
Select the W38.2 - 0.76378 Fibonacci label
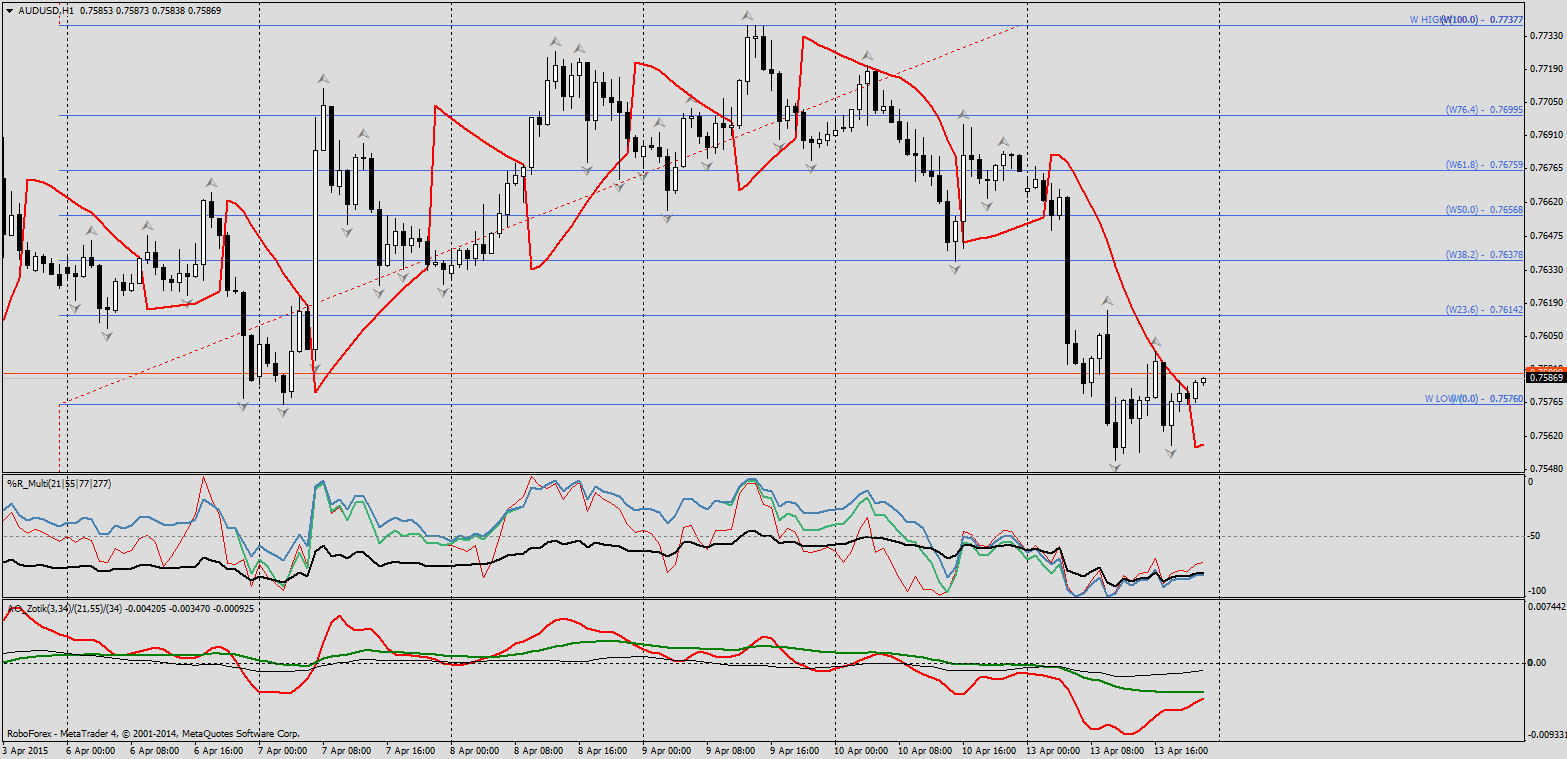tap(1484, 255)
